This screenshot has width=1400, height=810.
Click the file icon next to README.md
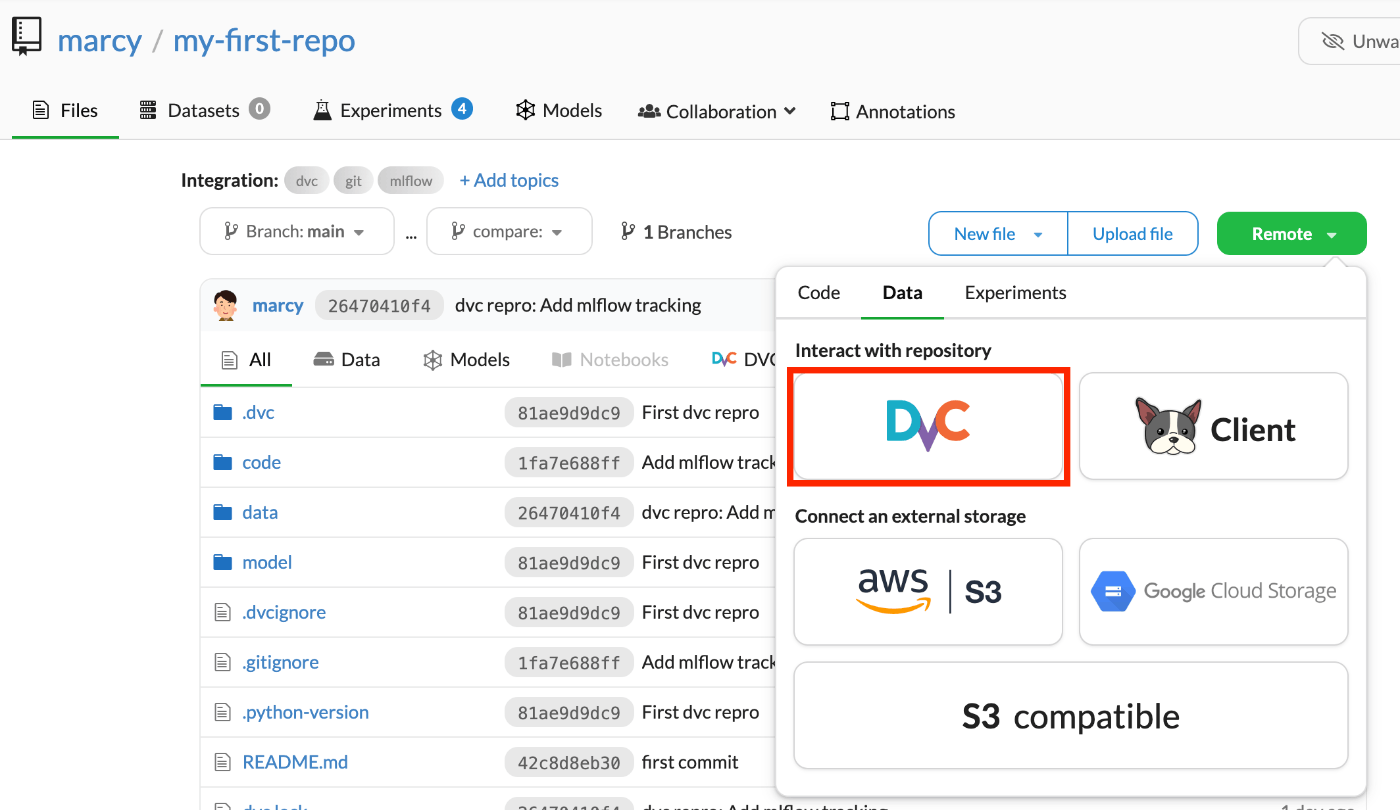tap(222, 762)
